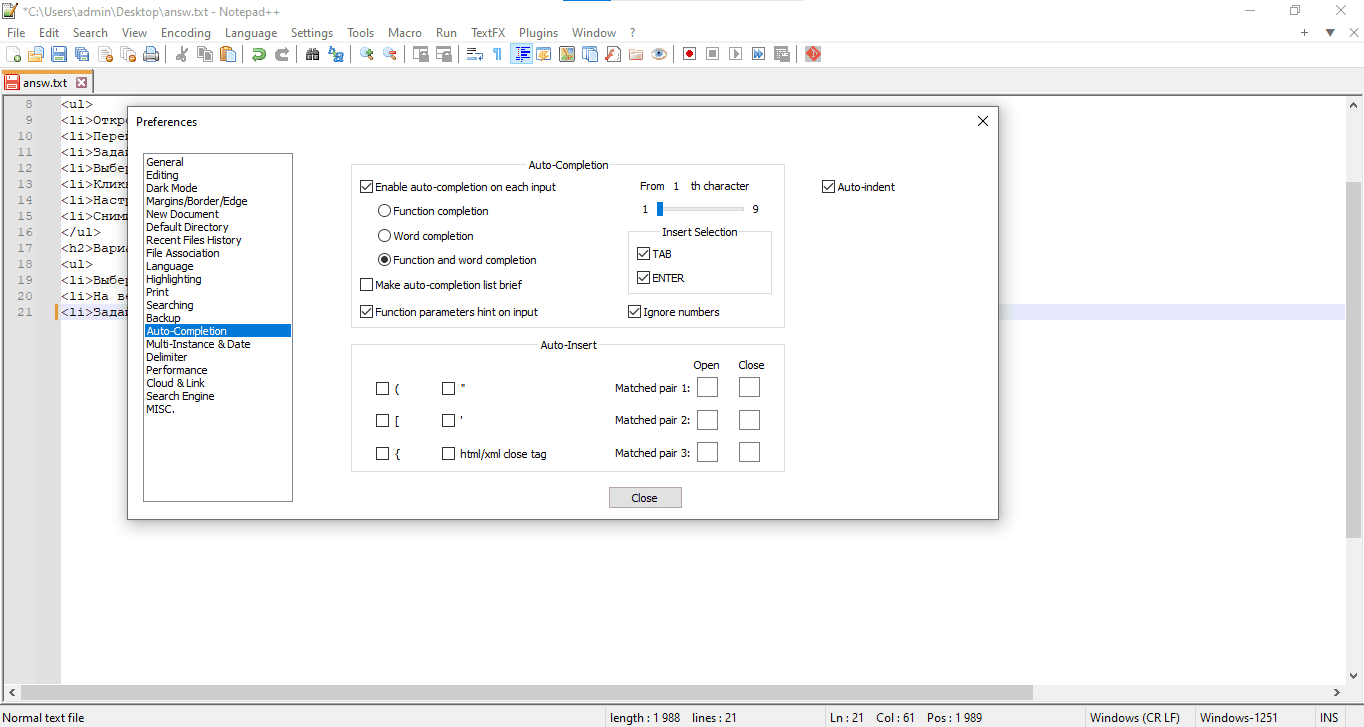Click the Zoom In toolbar icon
This screenshot has height=727, width=1364.
click(367, 54)
